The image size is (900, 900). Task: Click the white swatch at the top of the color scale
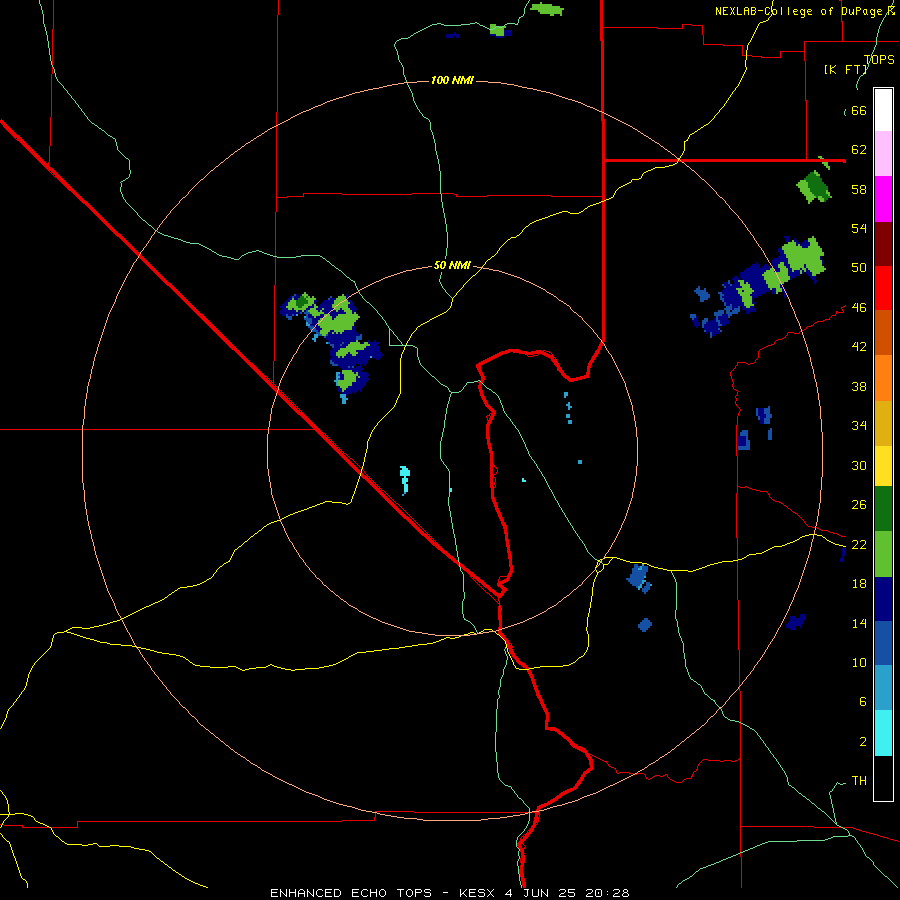[883, 110]
